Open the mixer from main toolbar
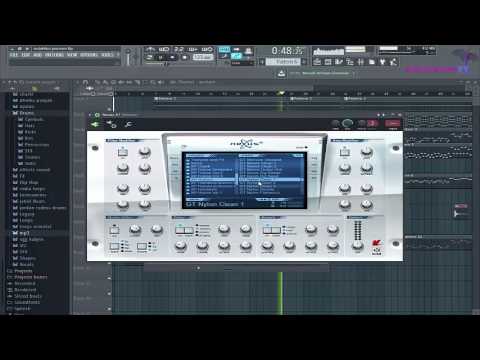 point(361,62)
